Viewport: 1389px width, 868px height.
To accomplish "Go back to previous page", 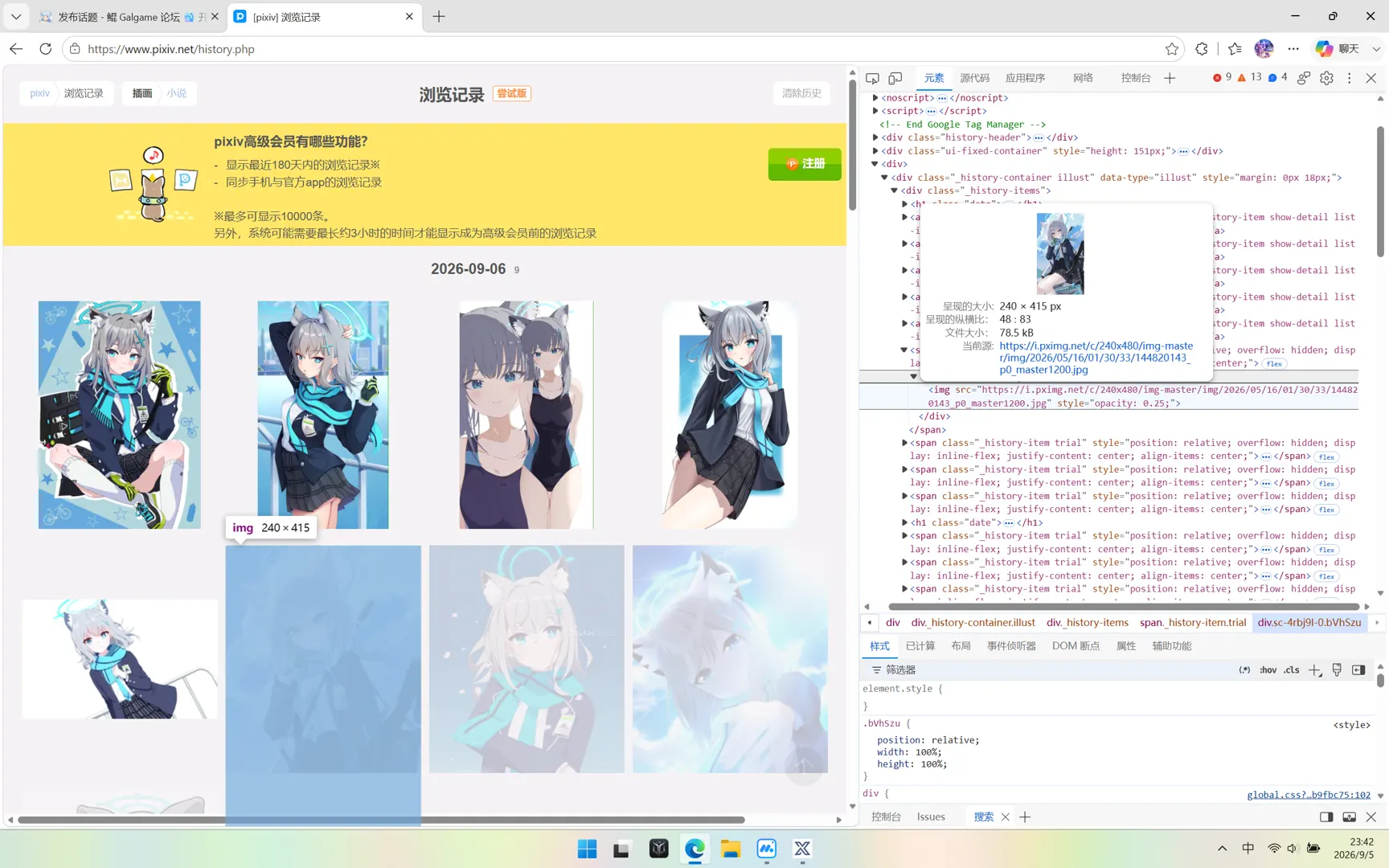I will coord(16,49).
